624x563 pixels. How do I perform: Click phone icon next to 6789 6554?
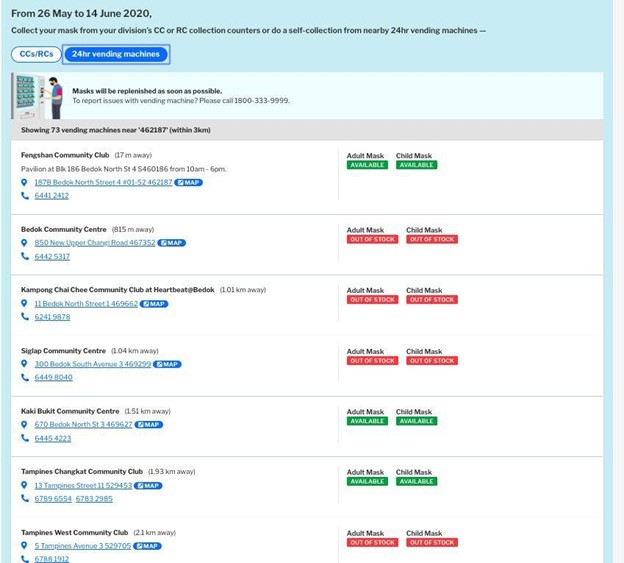(x=25, y=498)
